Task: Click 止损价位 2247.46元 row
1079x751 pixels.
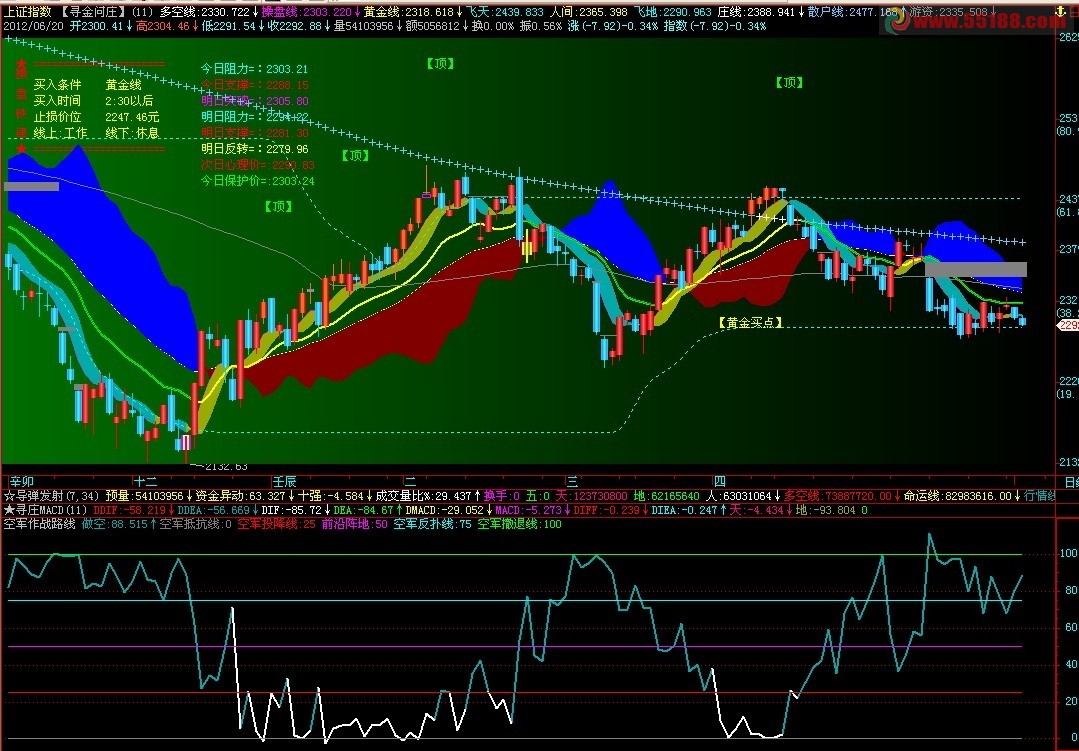Action: coord(96,117)
